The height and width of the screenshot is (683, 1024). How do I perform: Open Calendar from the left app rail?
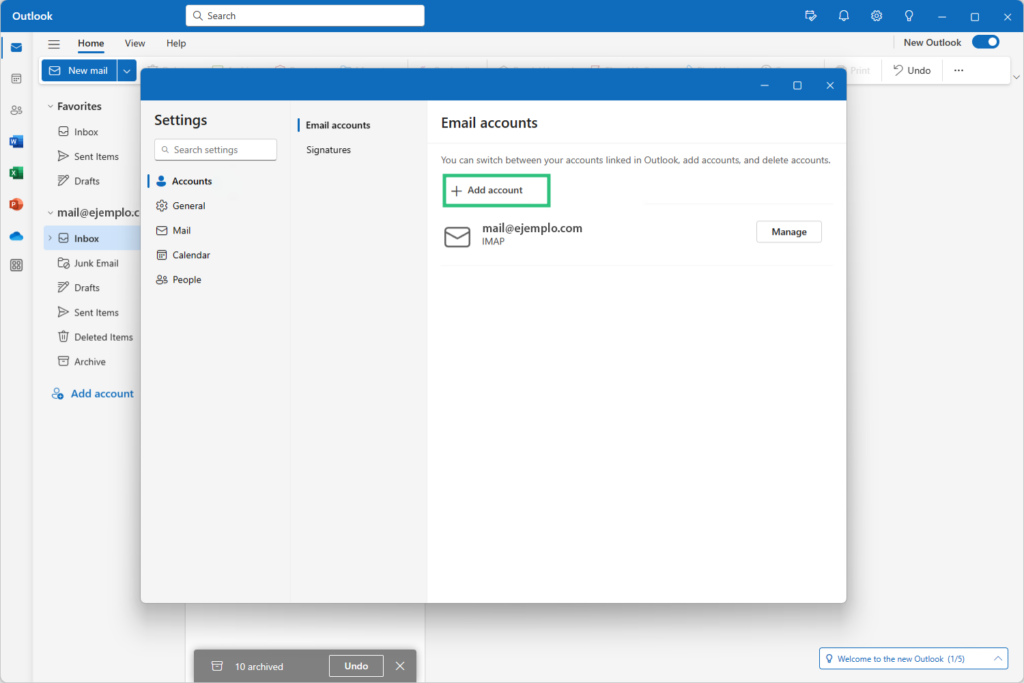click(16, 79)
